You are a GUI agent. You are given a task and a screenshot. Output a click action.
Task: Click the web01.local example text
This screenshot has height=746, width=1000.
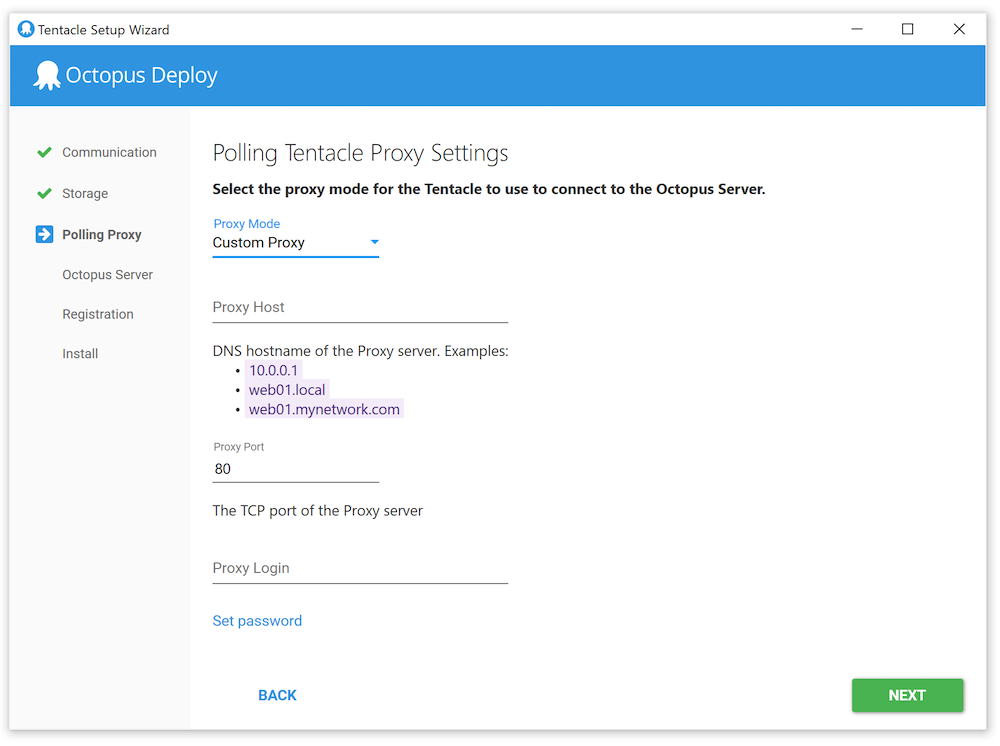pyautogui.click(x=287, y=390)
